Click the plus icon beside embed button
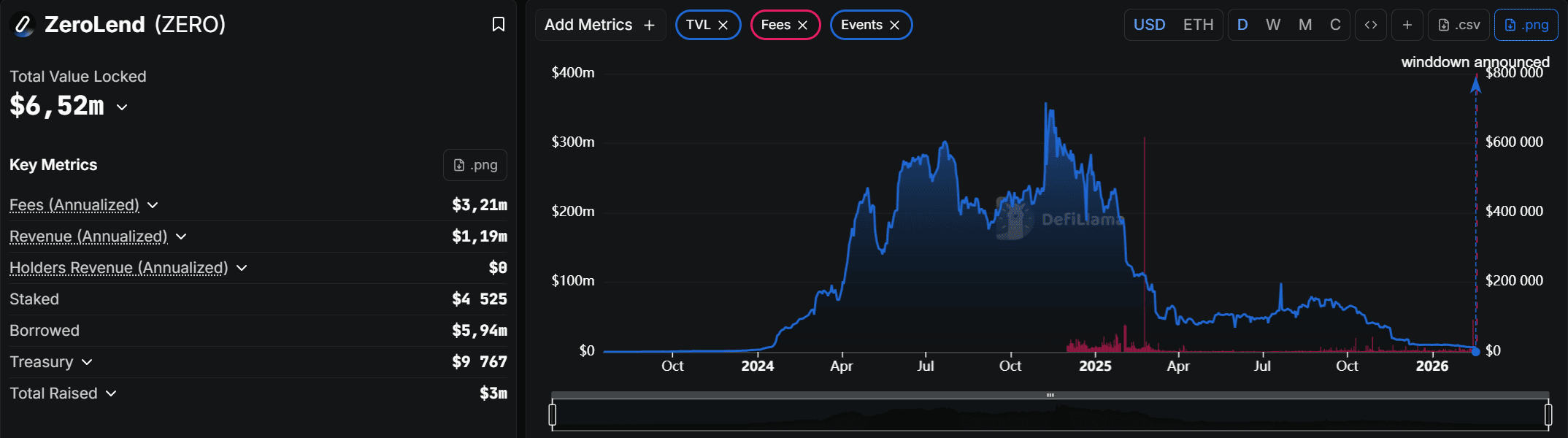Screen dimensions: 1568x438 tap(1407, 25)
